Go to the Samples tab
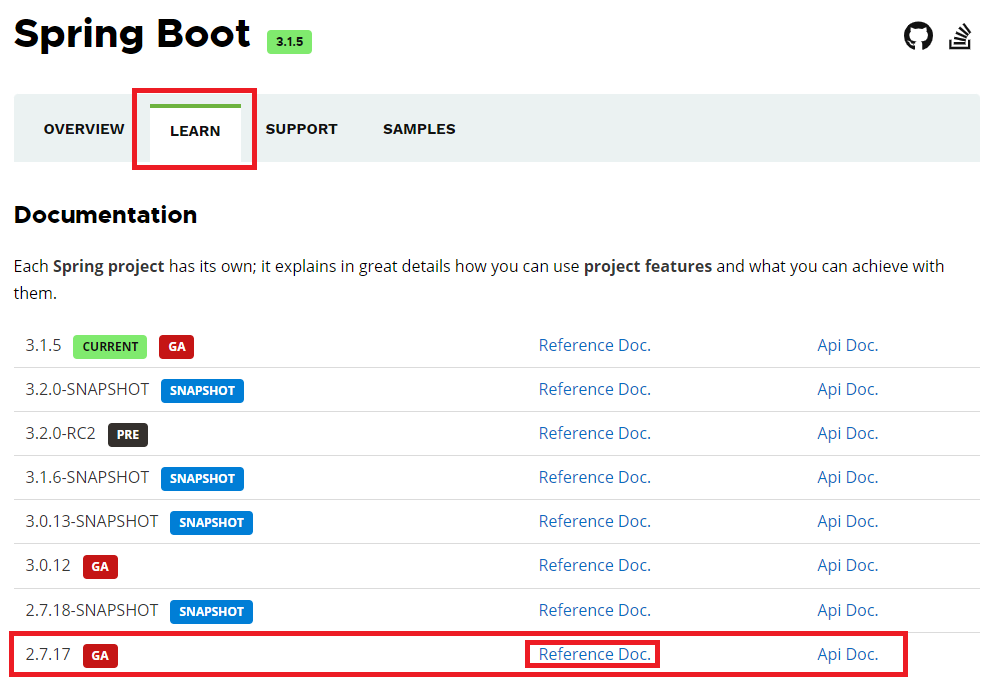Viewport: 998px width, 681px height. [x=419, y=129]
